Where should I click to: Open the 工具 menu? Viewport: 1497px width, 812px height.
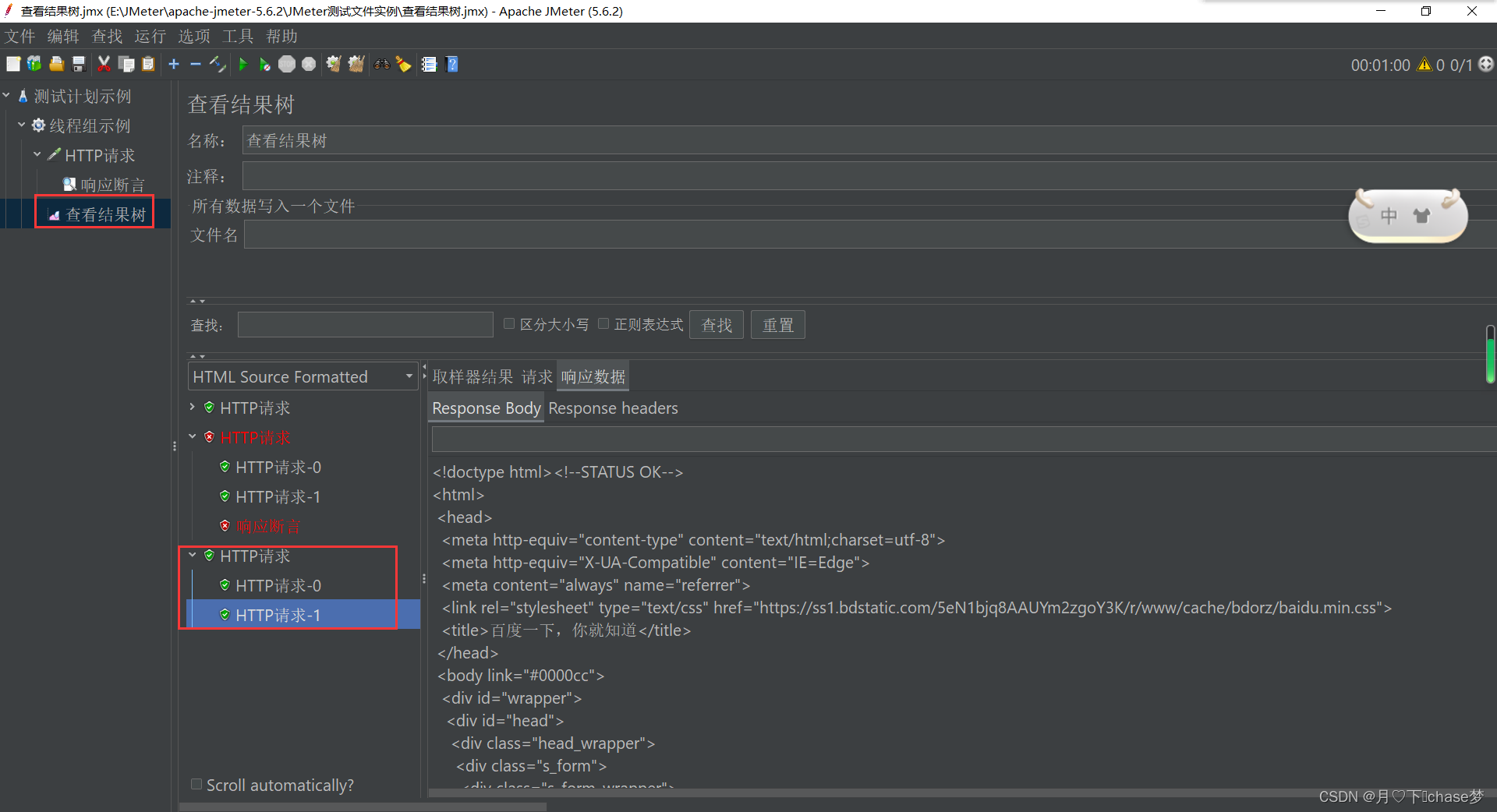click(238, 37)
